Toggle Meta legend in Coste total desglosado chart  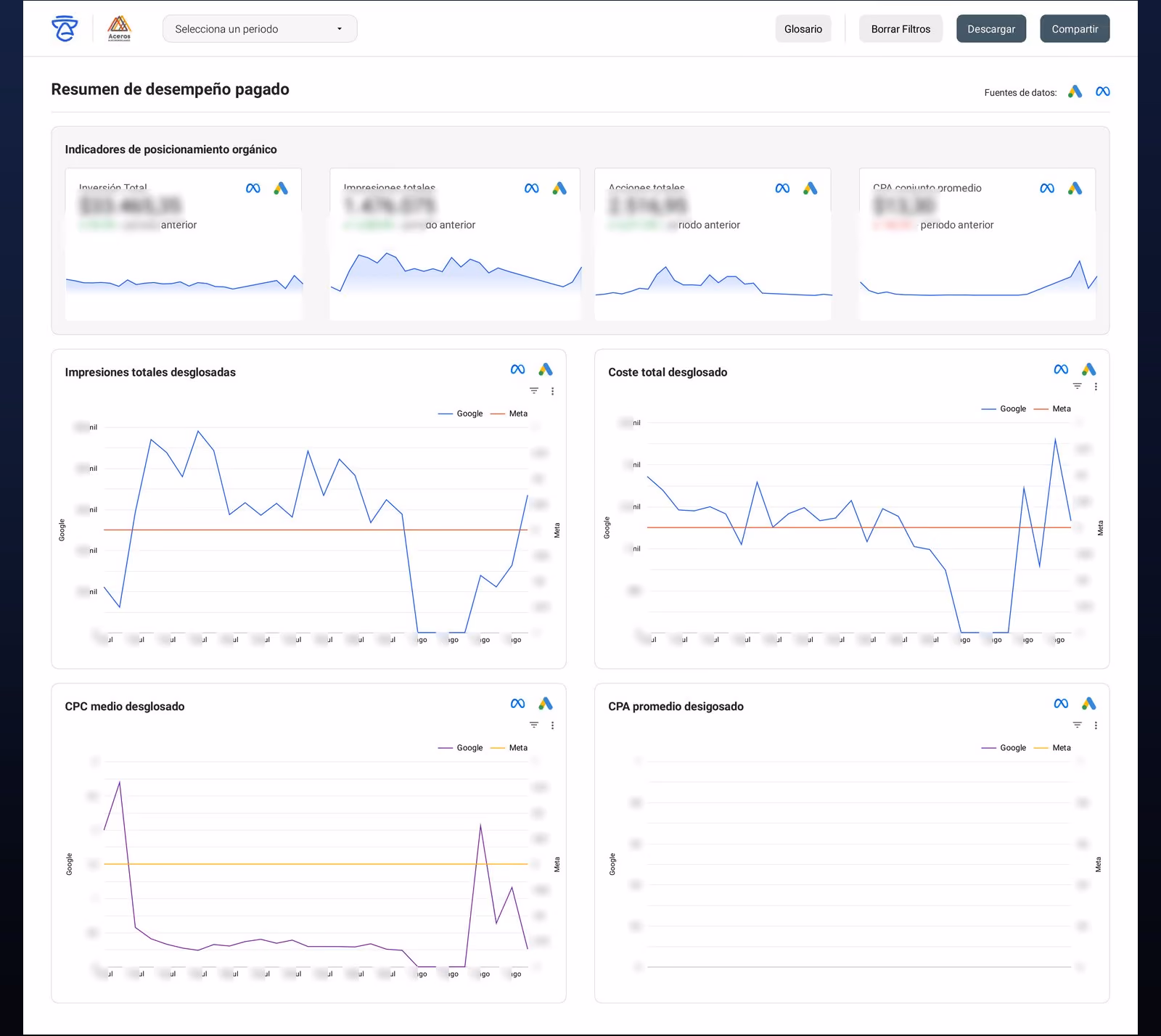1053,409
